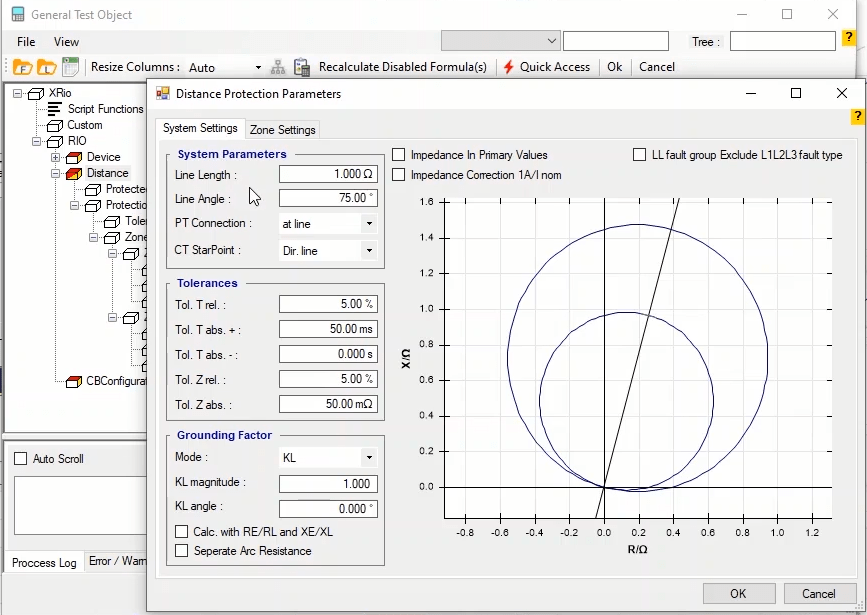Click the red lightning Quick Access icon
Image resolution: width=867 pixels, height=615 pixels.
[509, 67]
